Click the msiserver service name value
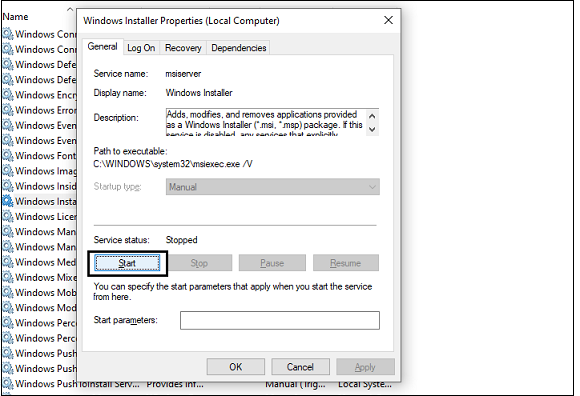This screenshot has height=396, width=580. (183, 74)
